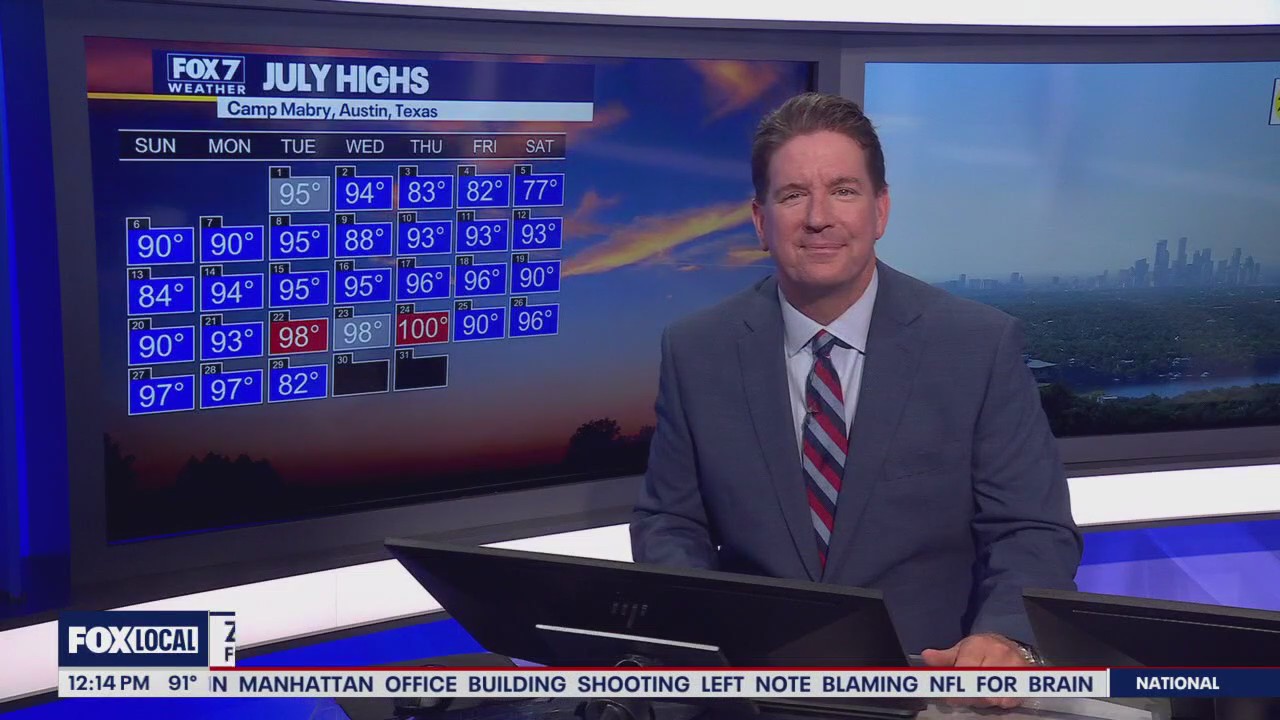Viewport: 1280px width, 720px height.
Task: Select the empty July 30 calendar tile
Action: point(360,377)
